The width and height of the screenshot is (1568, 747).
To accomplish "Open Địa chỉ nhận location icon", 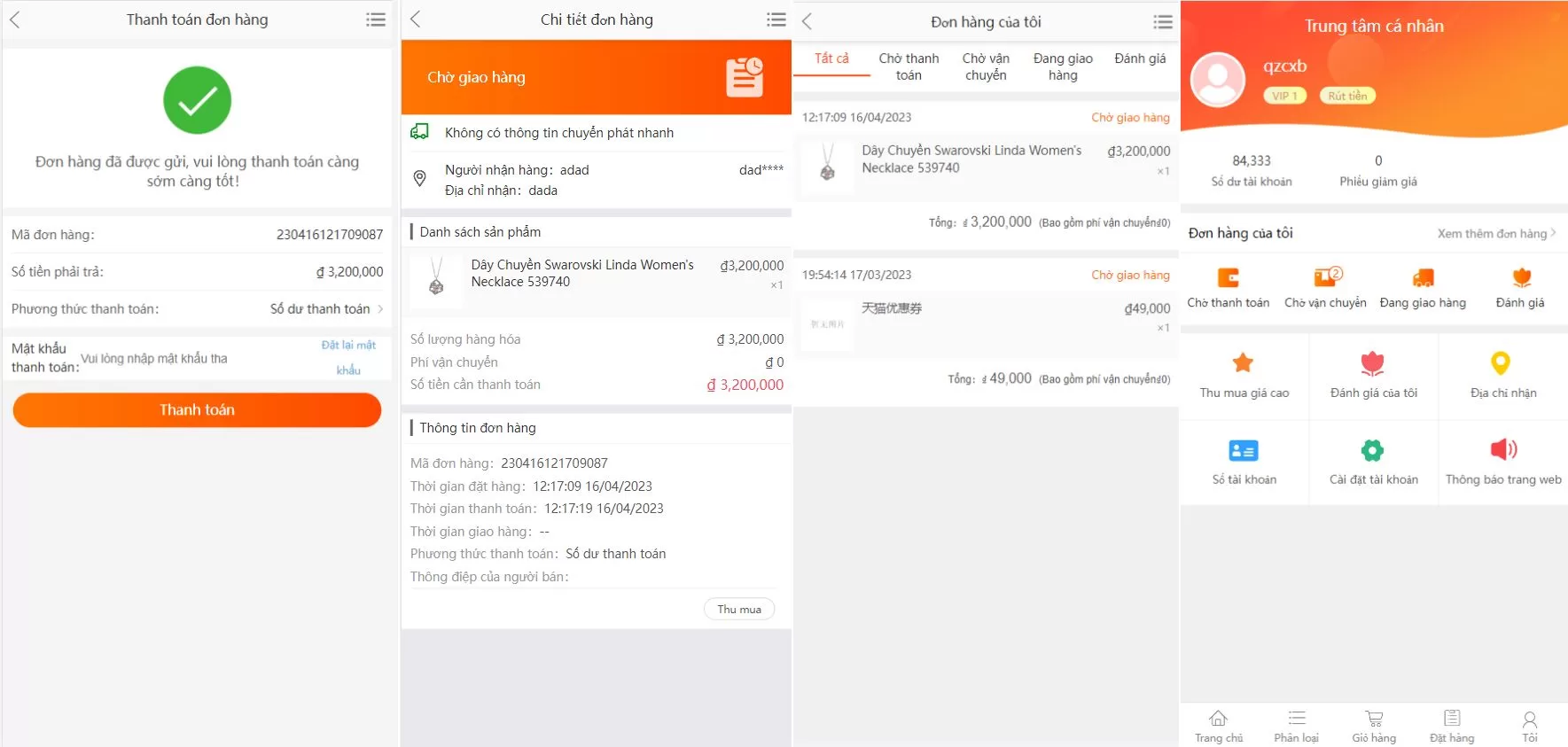I will pos(1501,363).
